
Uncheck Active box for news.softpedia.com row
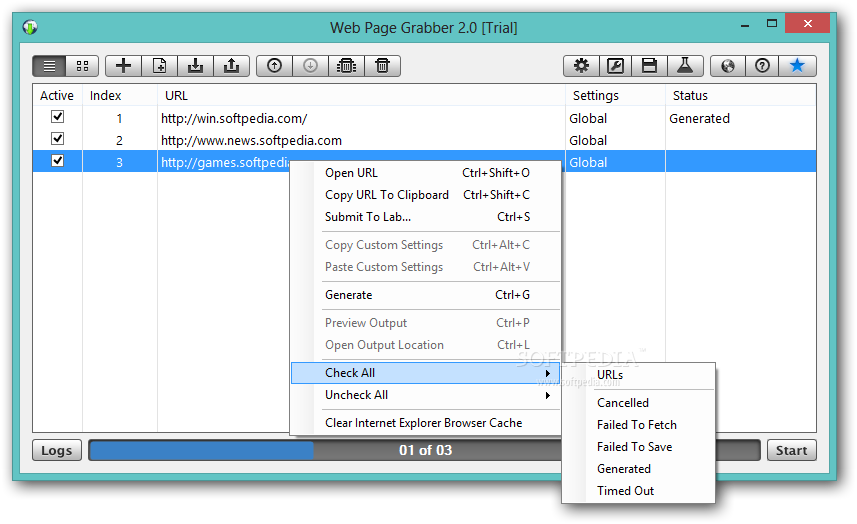pos(57,139)
